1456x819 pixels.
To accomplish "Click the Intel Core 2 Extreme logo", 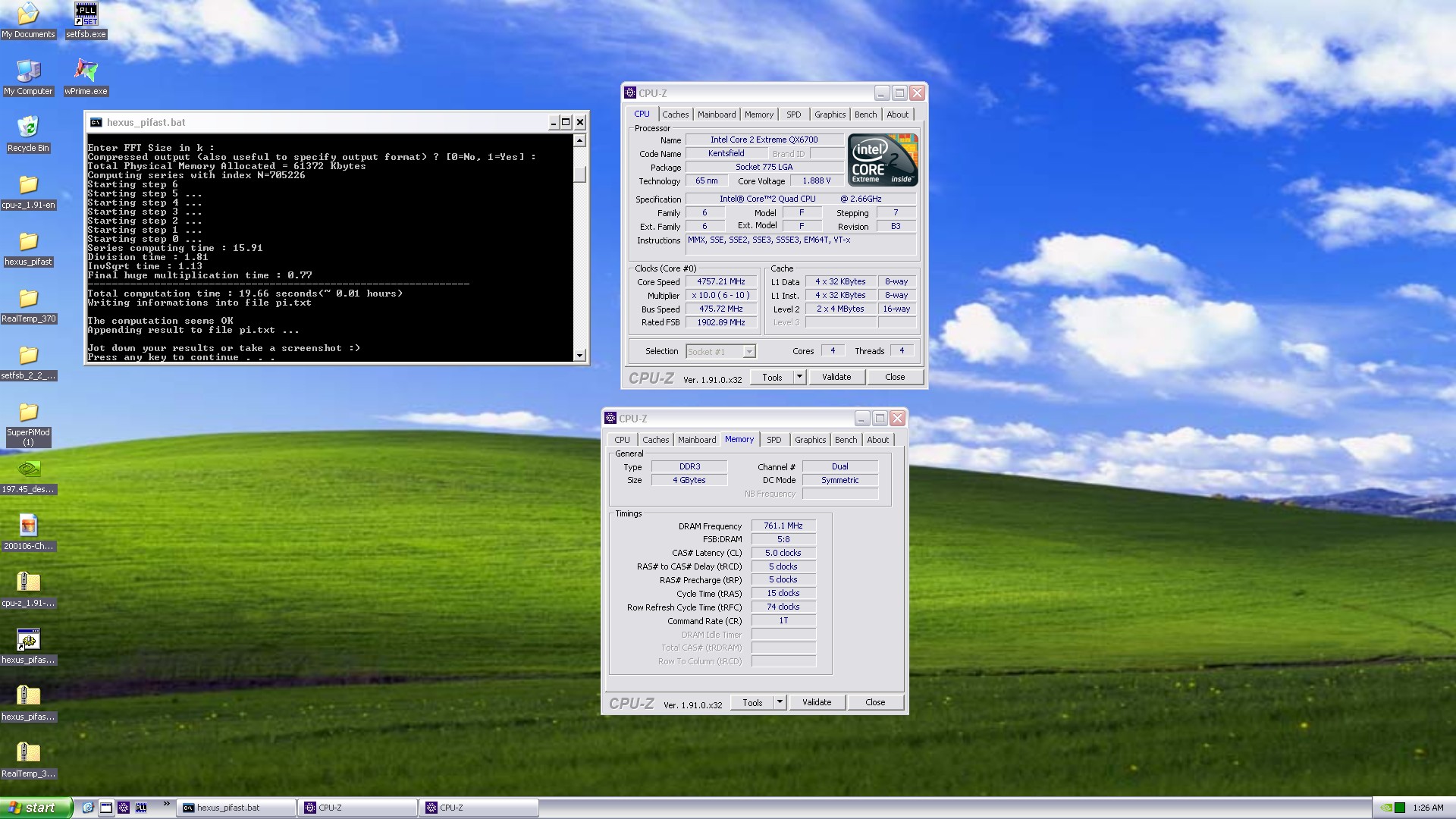I will pyautogui.click(x=883, y=159).
